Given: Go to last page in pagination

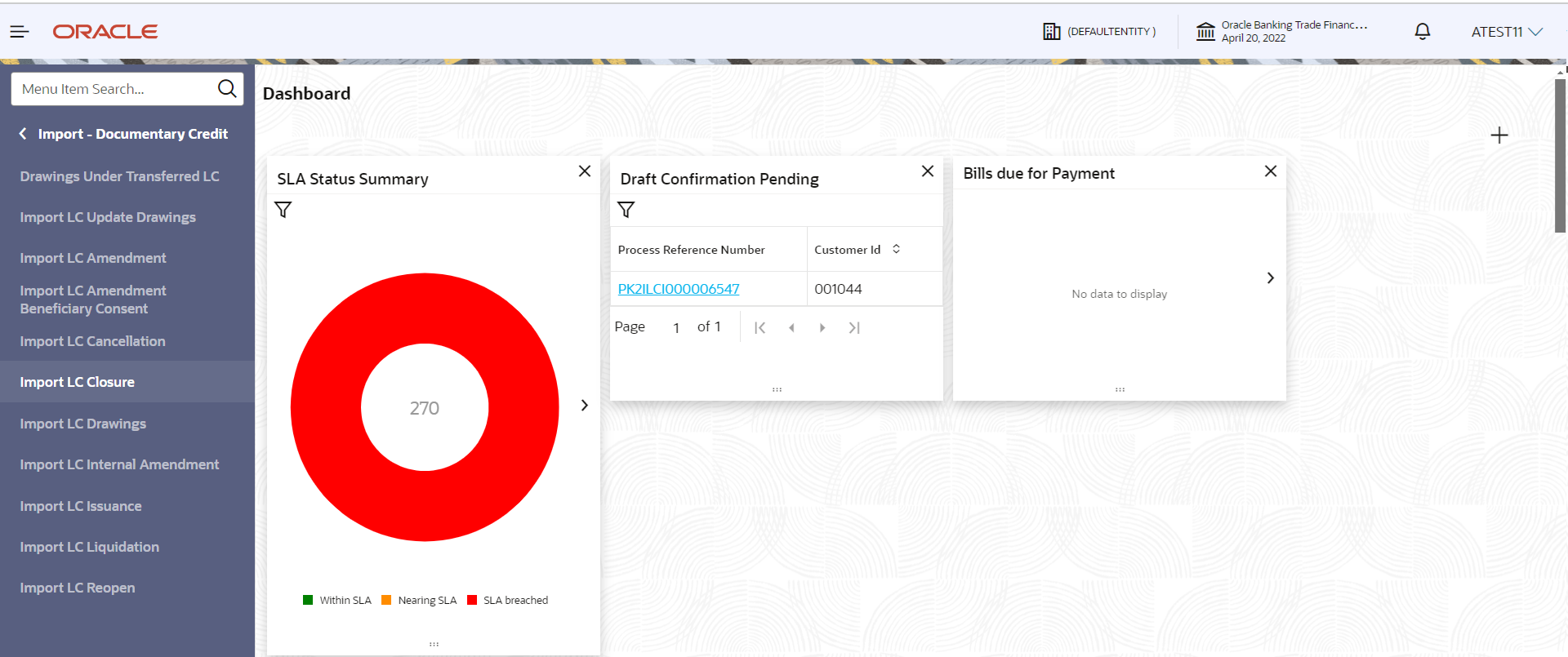Looking at the screenshot, I should pyautogui.click(x=854, y=327).
